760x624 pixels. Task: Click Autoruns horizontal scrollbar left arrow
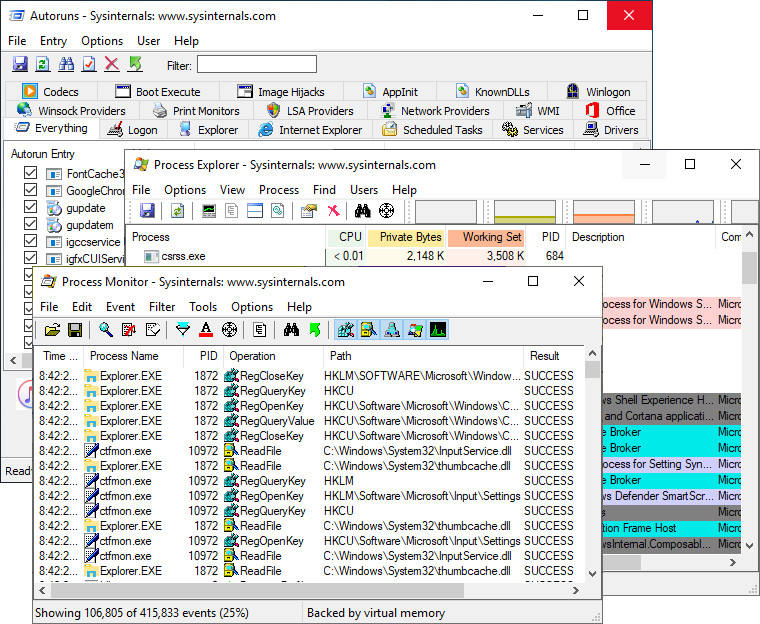(x=13, y=360)
